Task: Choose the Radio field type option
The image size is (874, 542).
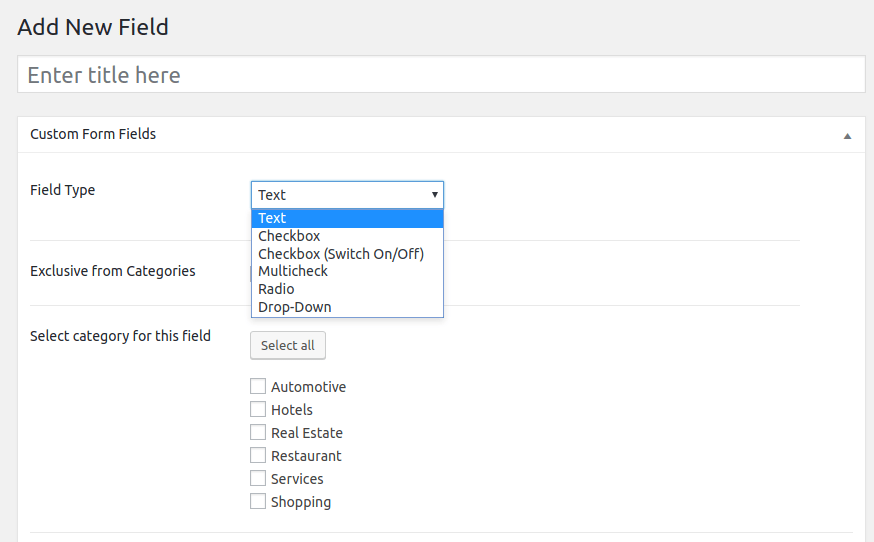Action: 276,289
